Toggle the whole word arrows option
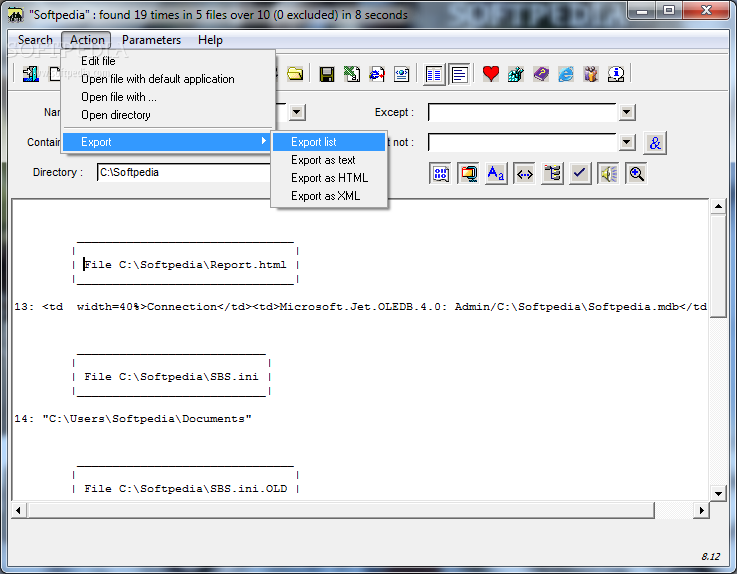 [x=524, y=174]
